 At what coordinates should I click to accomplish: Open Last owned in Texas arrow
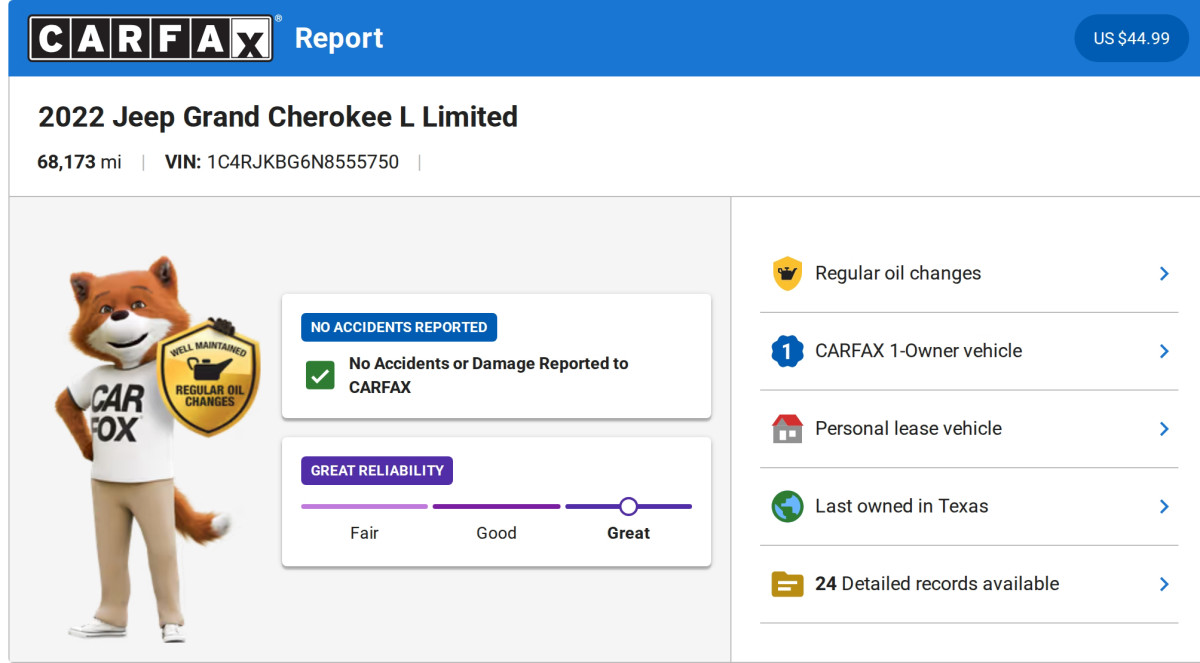(x=1163, y=506)
